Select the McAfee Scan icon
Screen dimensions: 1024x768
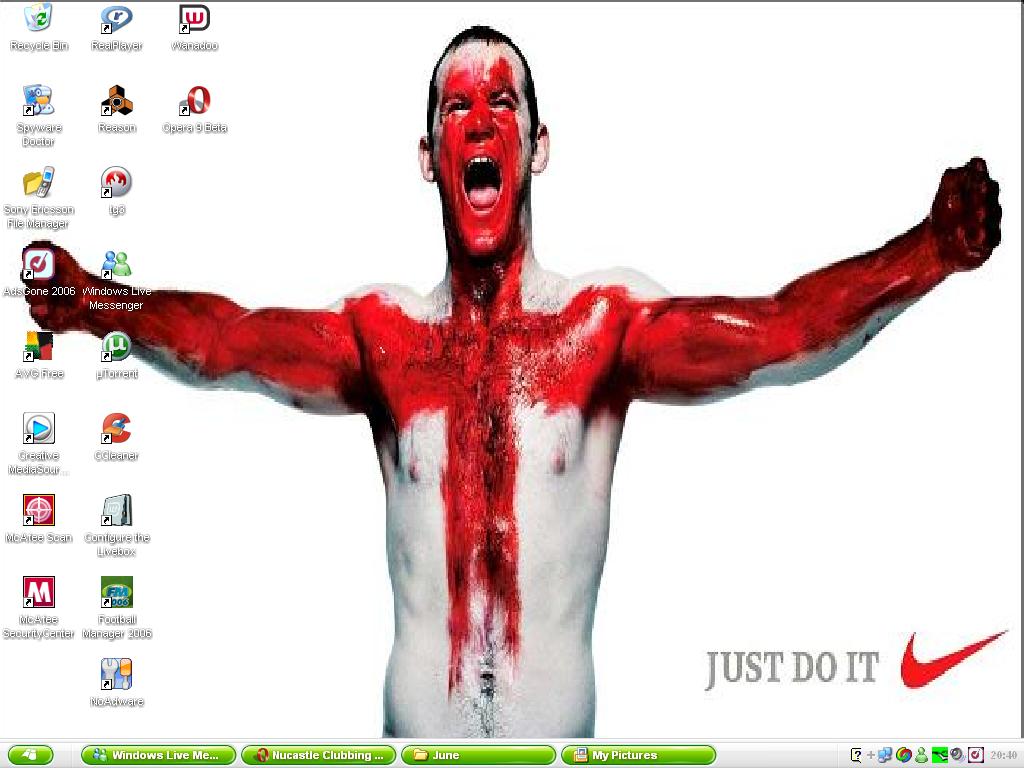click(38, 511)
